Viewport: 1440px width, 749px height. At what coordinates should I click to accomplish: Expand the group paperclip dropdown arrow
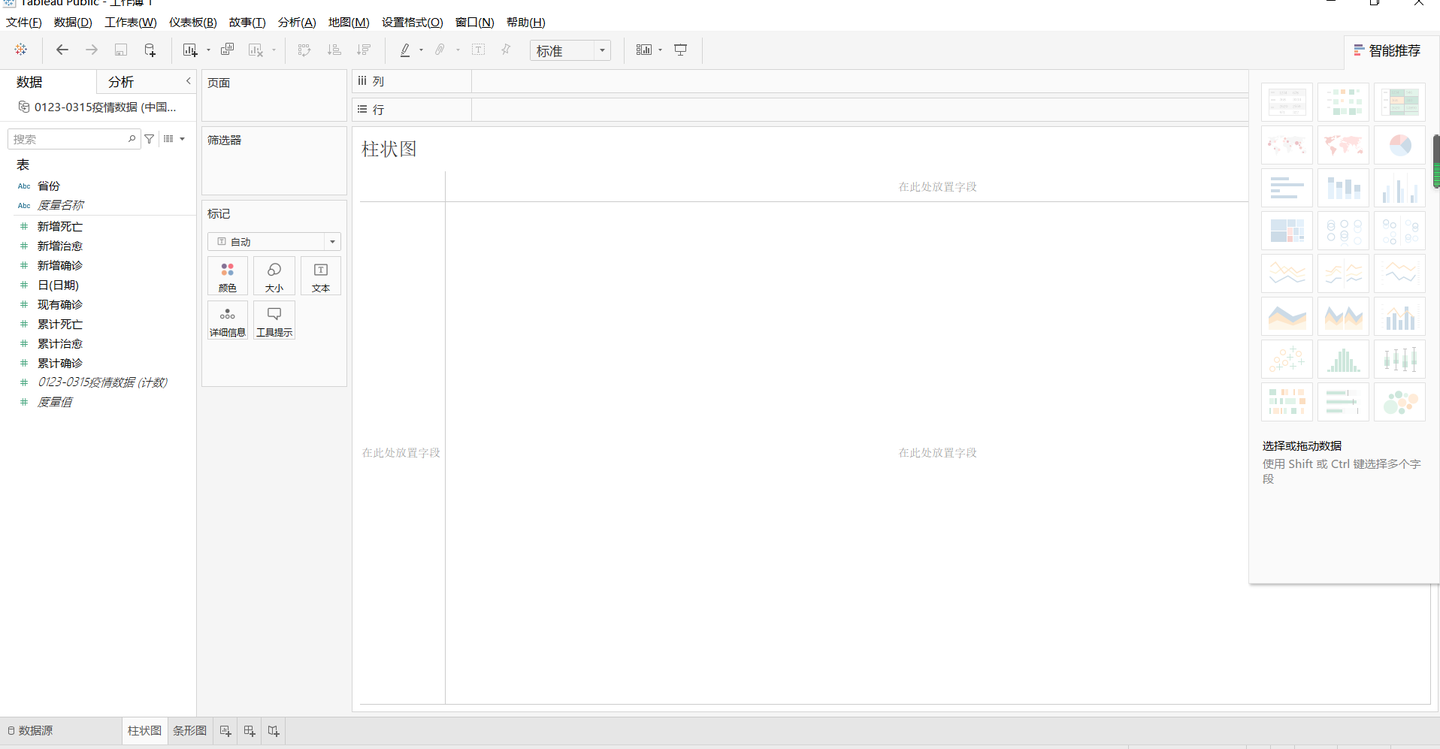tap(458, 50)
